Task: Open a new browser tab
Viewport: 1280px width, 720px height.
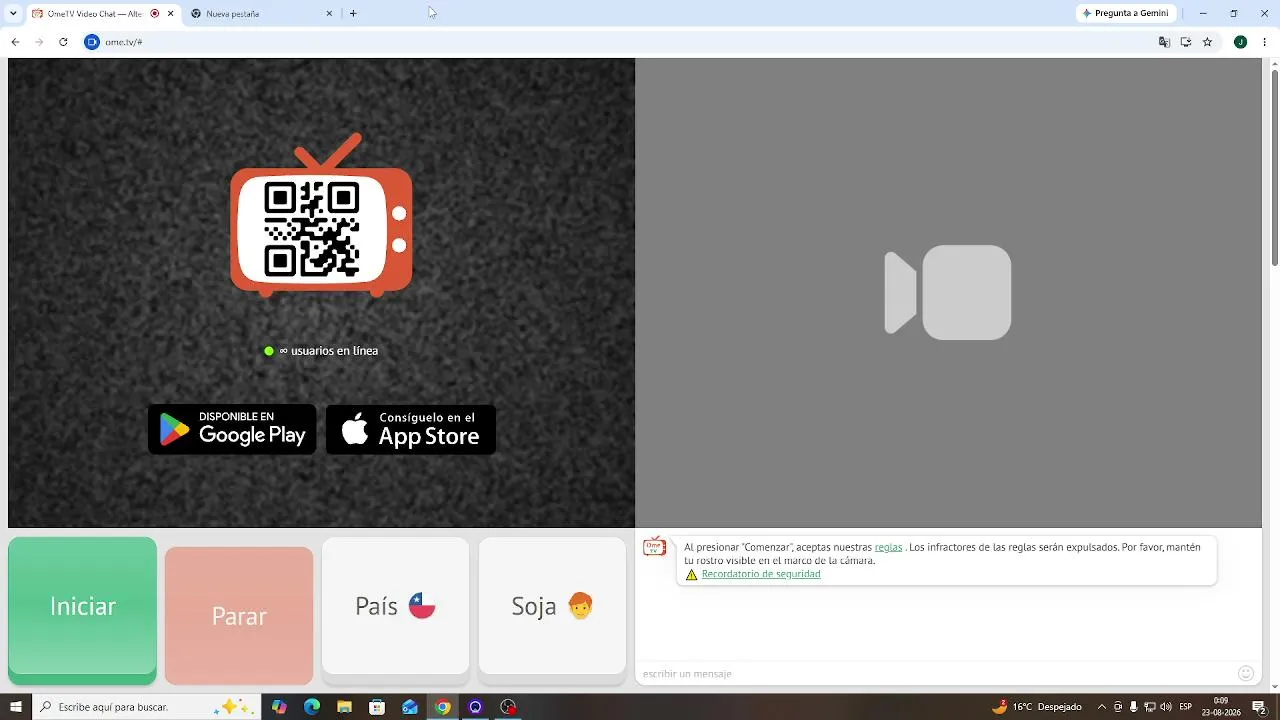Action: (353, 13)
